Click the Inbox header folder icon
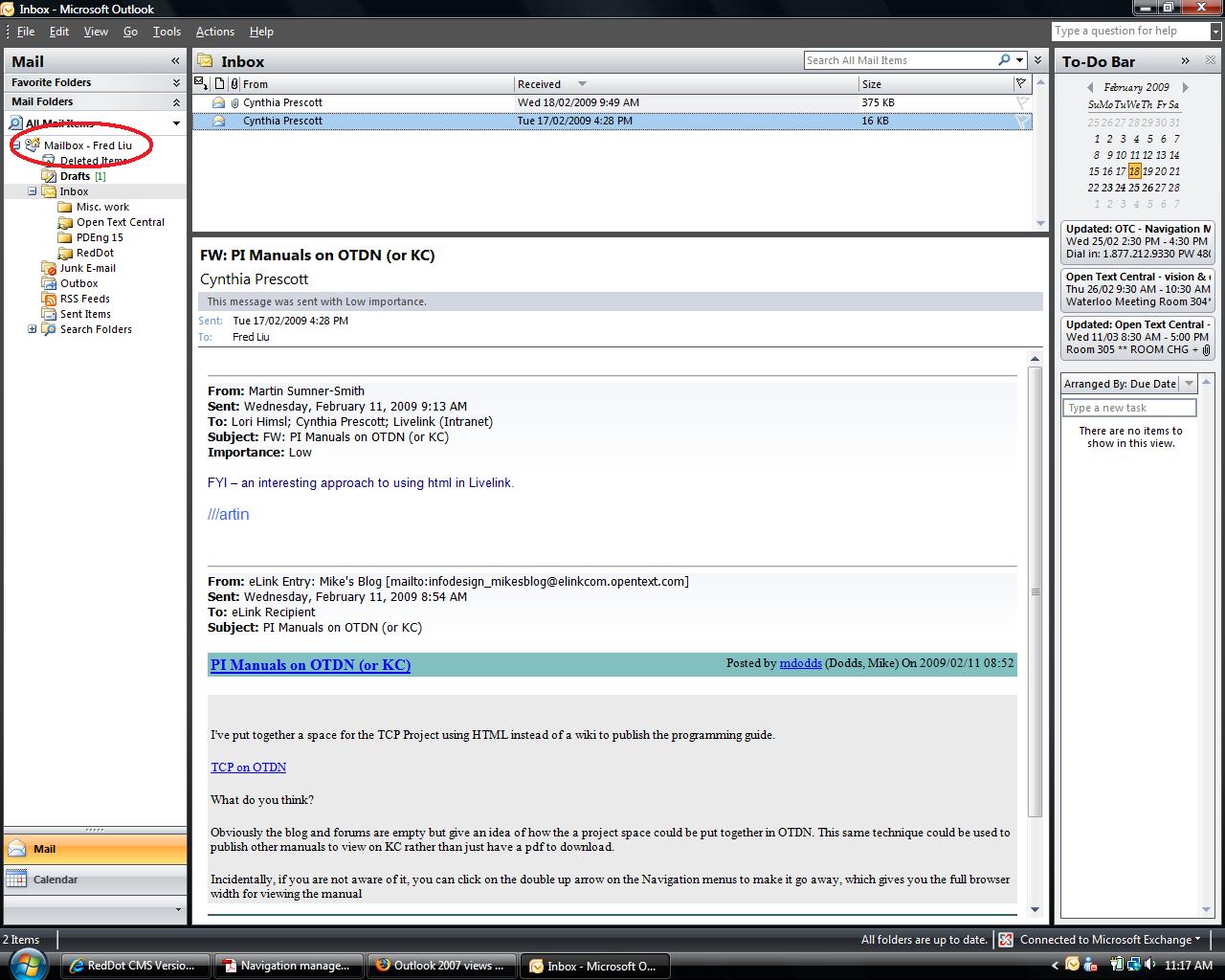This screenshot has height=980, width=1225. click(x=205, y=61)
